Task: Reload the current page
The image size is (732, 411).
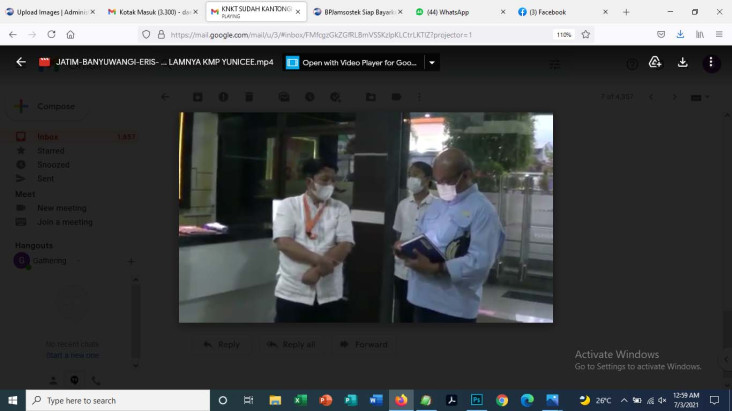Action: 51,35
